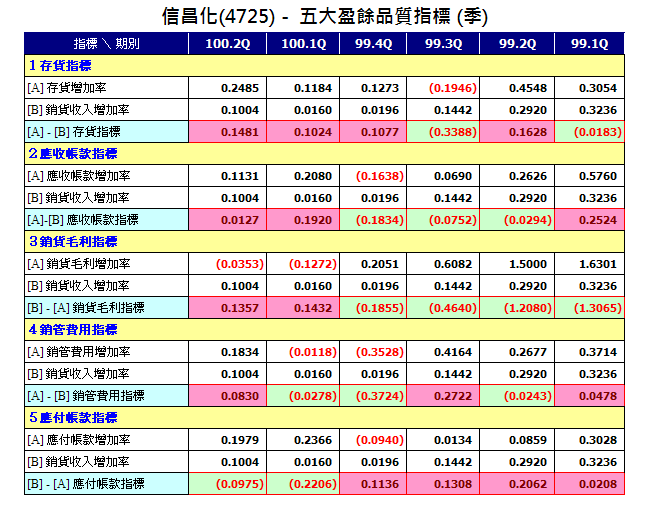Click the red value (0.1272) in gross profit row
This screenshot has height=517, width=649.
[x=313, y=264]
